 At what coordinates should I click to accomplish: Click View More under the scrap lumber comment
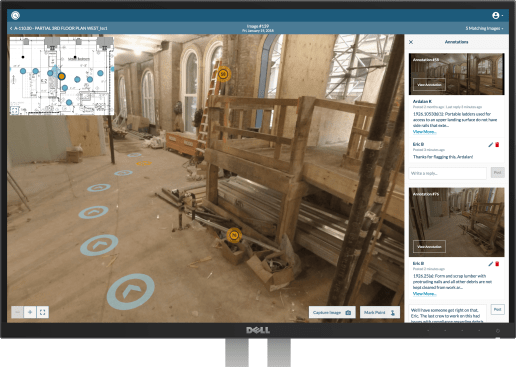click(x=424, y=294)
